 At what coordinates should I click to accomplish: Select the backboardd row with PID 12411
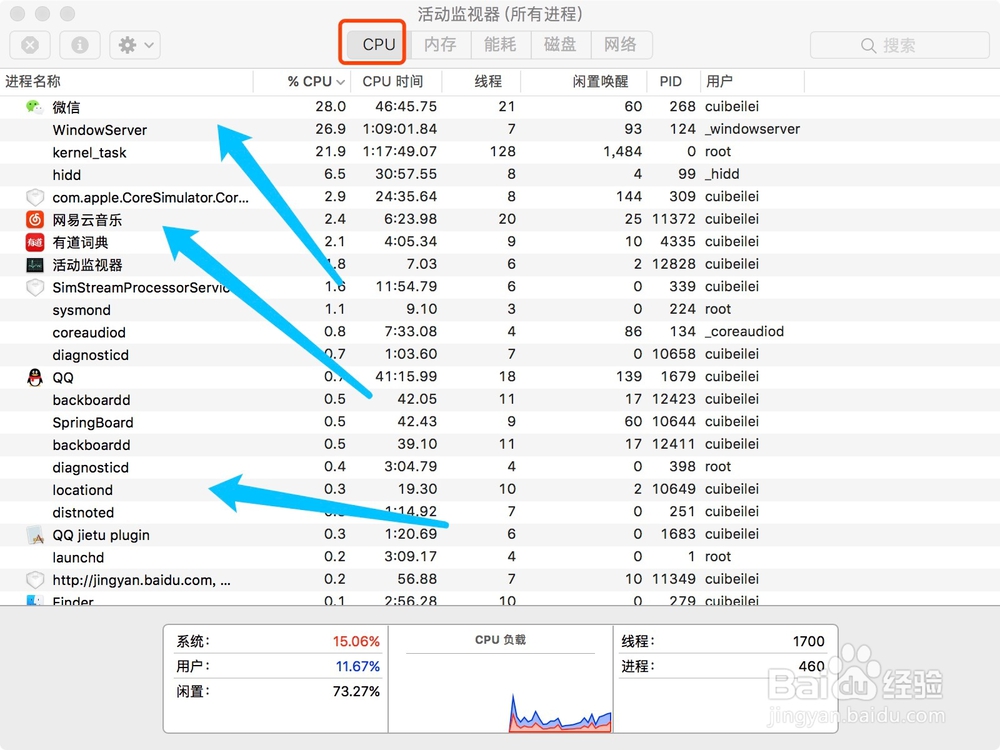point(500,444)
